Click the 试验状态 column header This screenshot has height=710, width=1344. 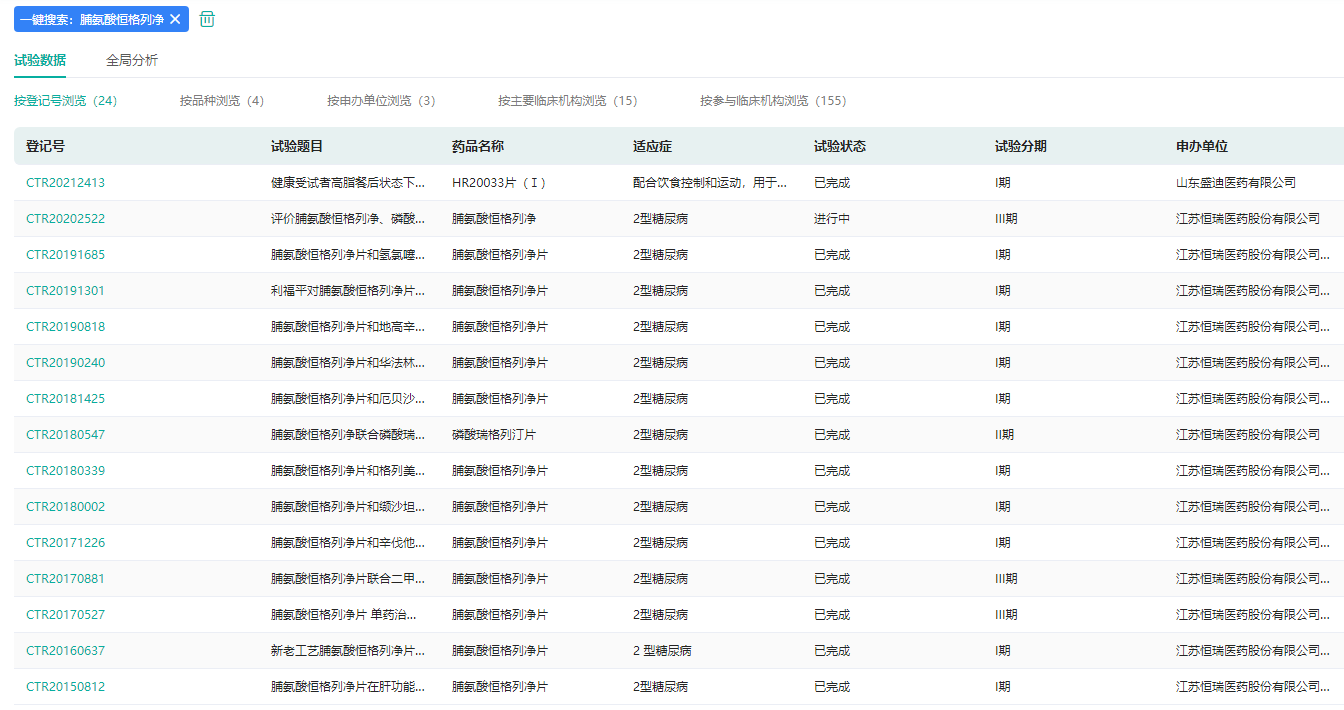click(x=840, y=146)
